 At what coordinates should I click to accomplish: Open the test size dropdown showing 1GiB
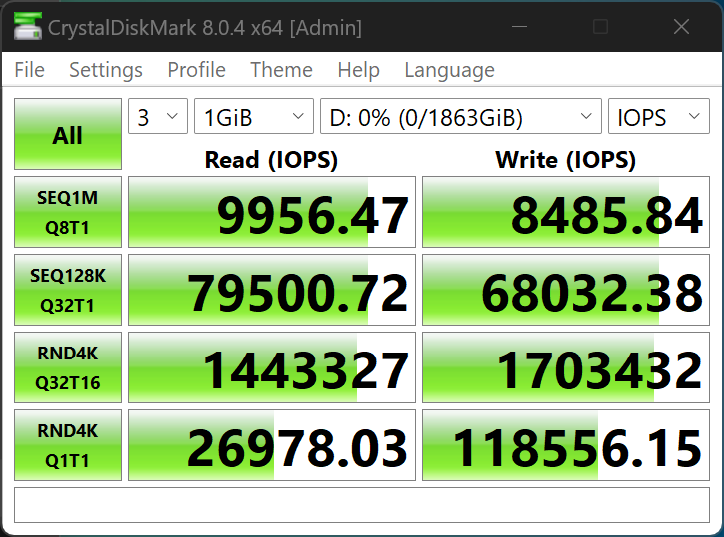[x=254, y=116]
